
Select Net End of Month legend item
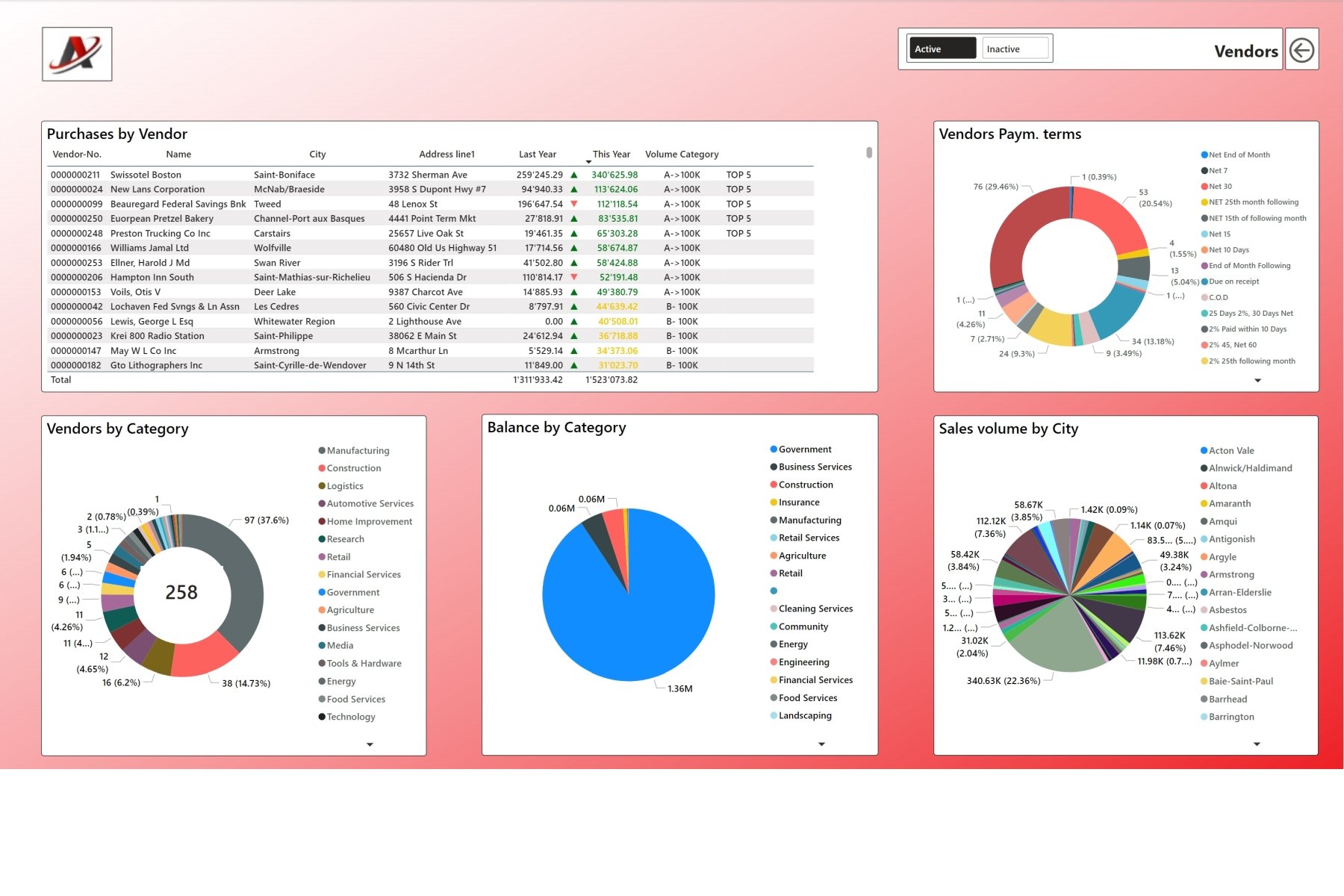[x=1235, y=155]
